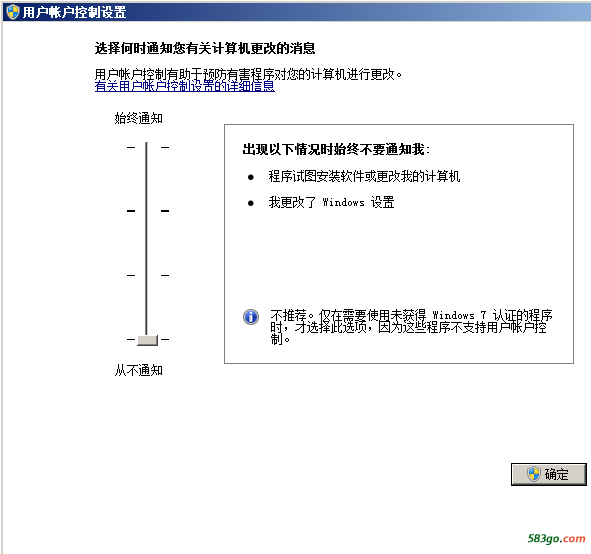Click the 始终通知 label above slider
Viewport: 591px width, 554px height.
coord(139,118)
